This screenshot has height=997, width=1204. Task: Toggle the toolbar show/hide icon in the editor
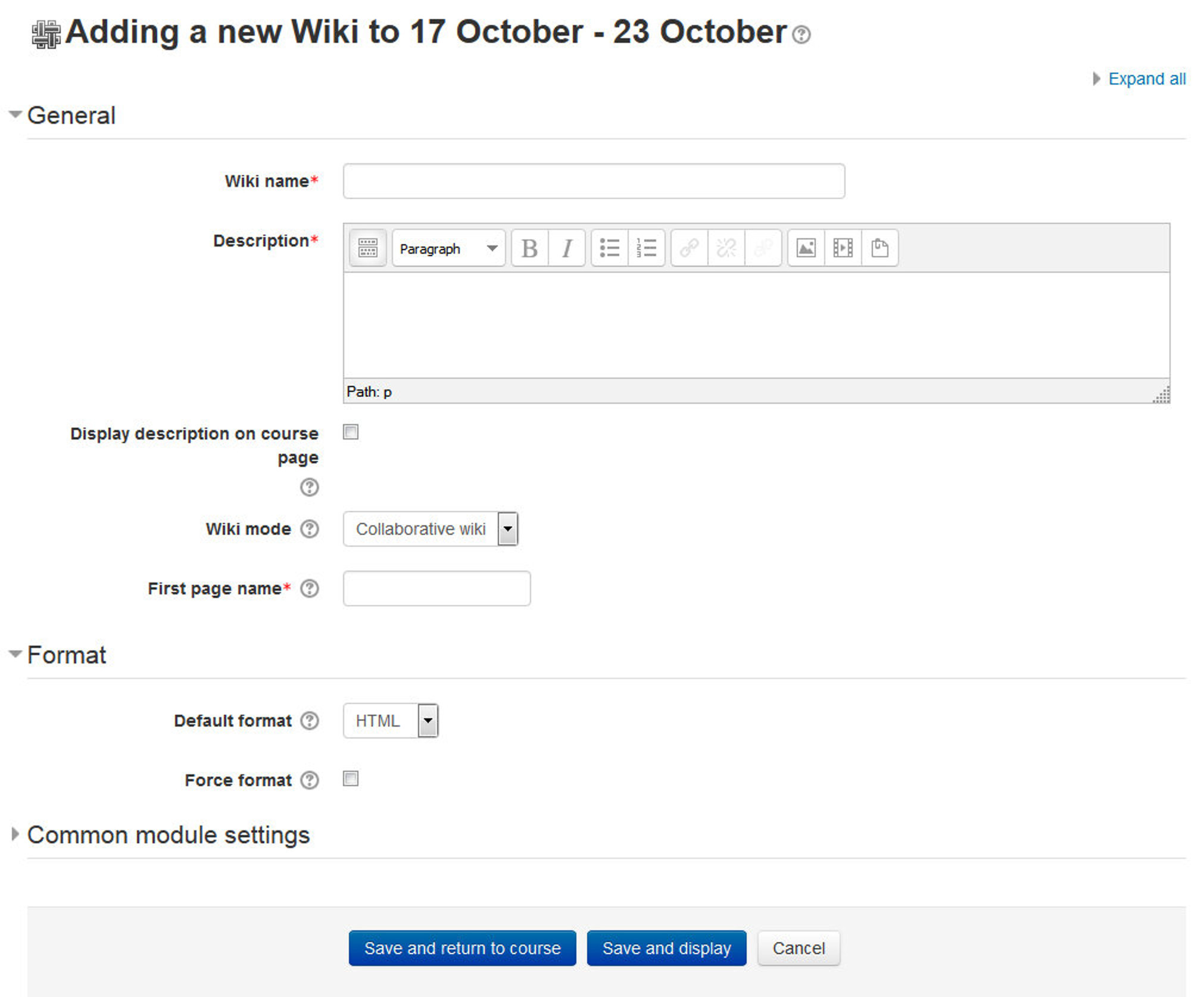[x=367, y=248]
